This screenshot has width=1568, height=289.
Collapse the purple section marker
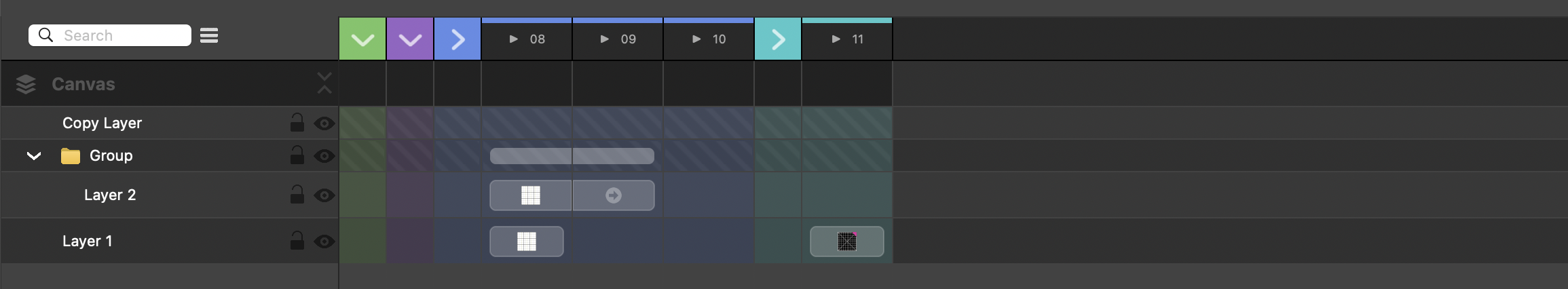coord(410,39)
